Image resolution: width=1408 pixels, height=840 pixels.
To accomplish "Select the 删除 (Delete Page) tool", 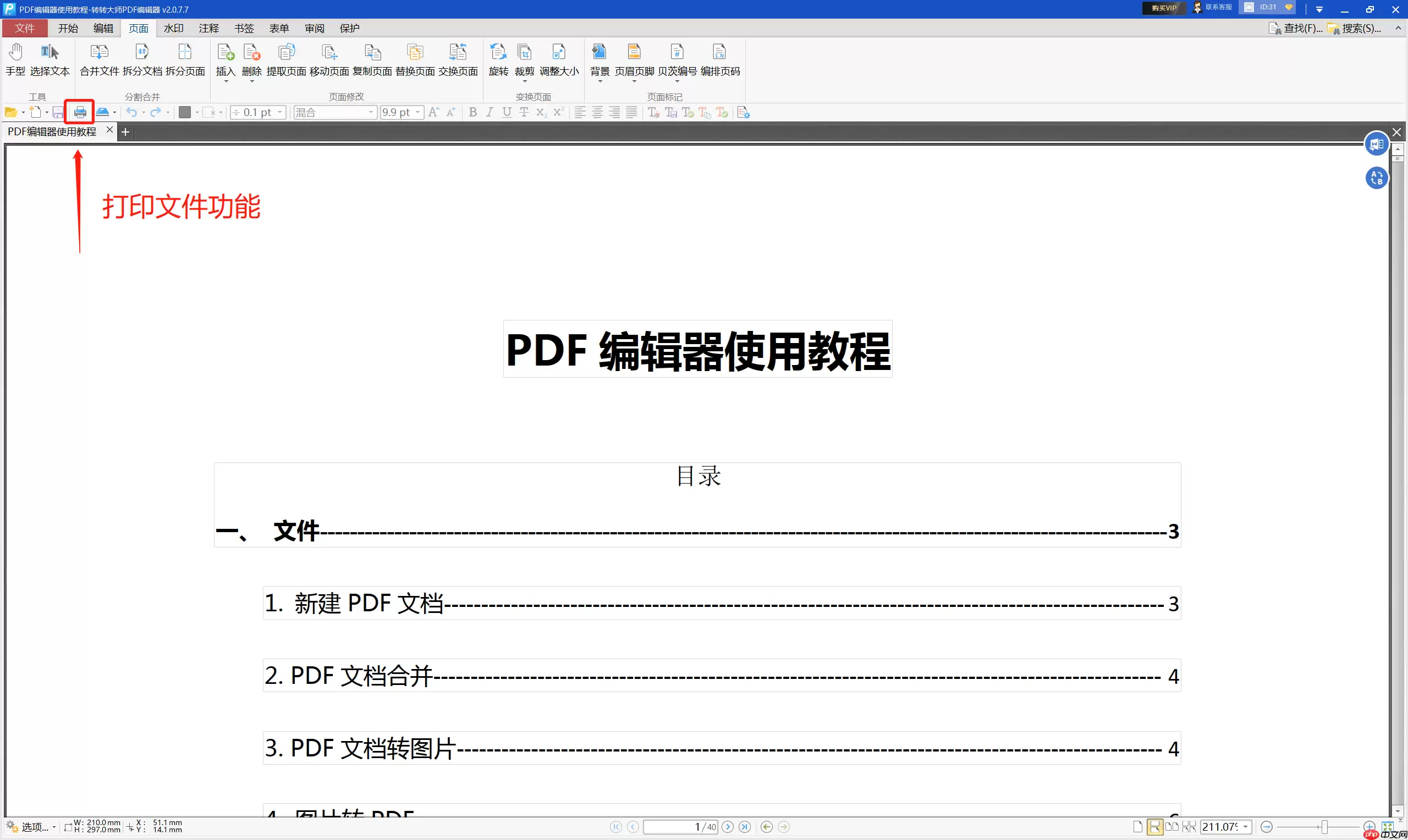I will (251, 59).
